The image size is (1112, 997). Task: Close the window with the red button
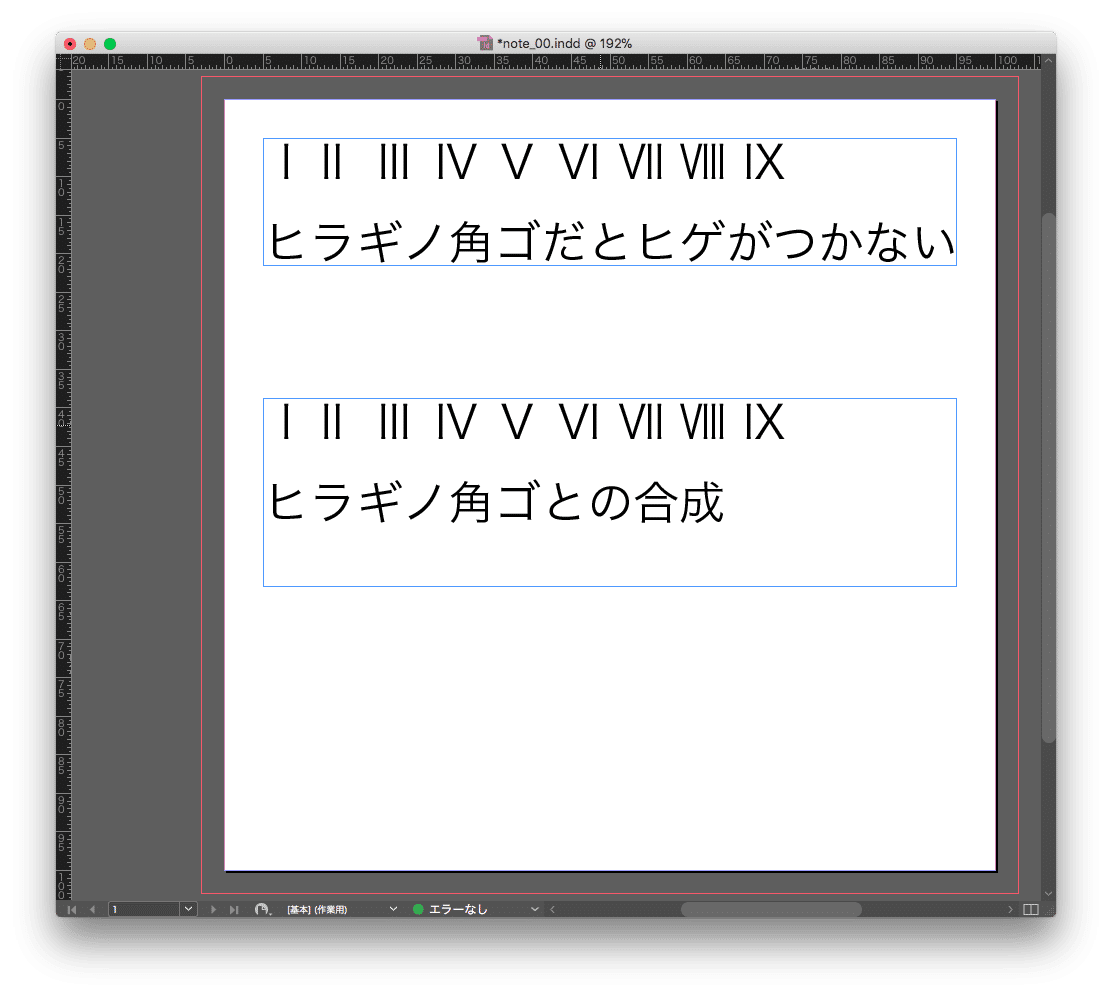point(70,44)
